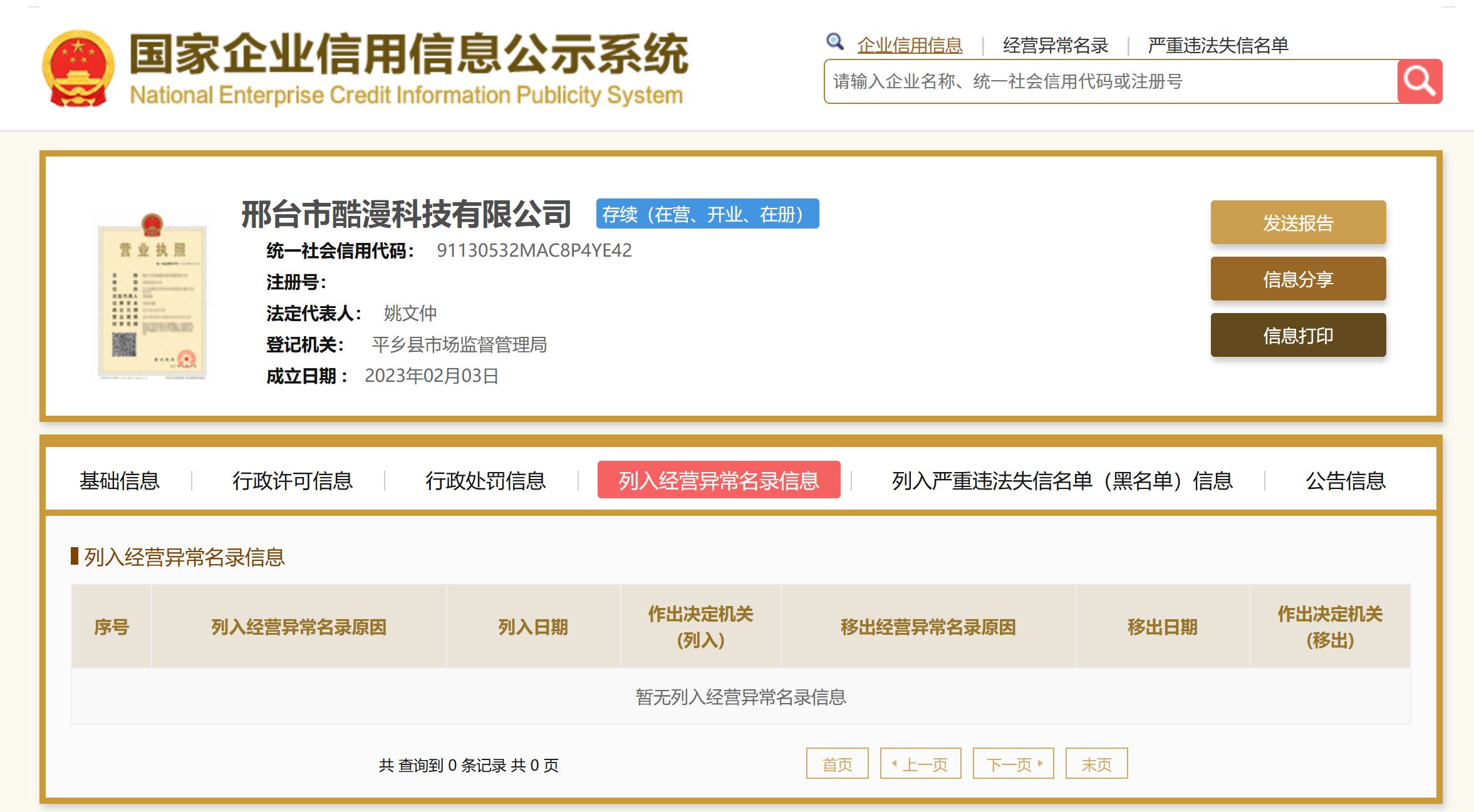Switch to the 公告信息 tab

[1346, 480]
